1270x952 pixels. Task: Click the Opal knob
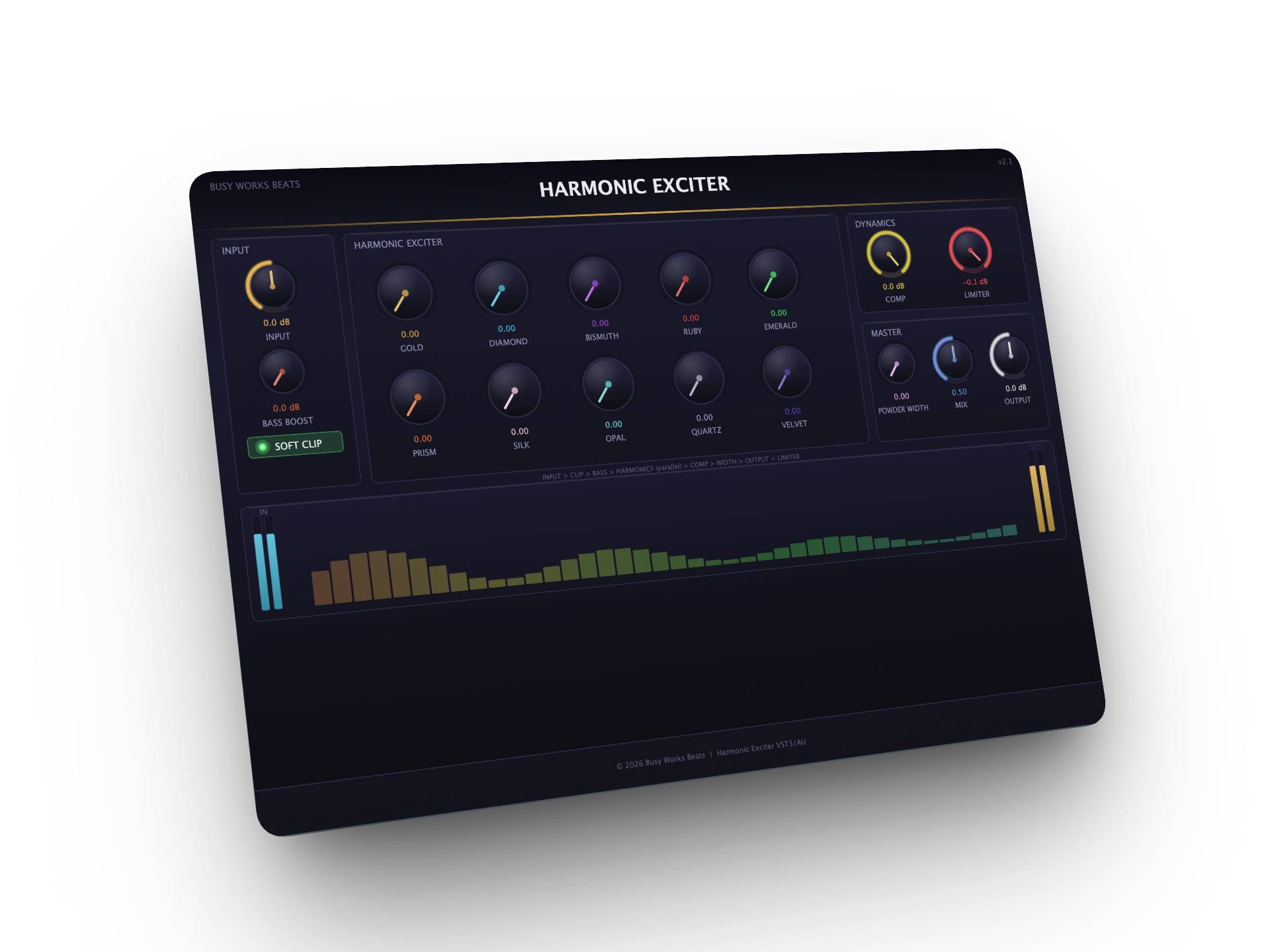tap(608, 385)
